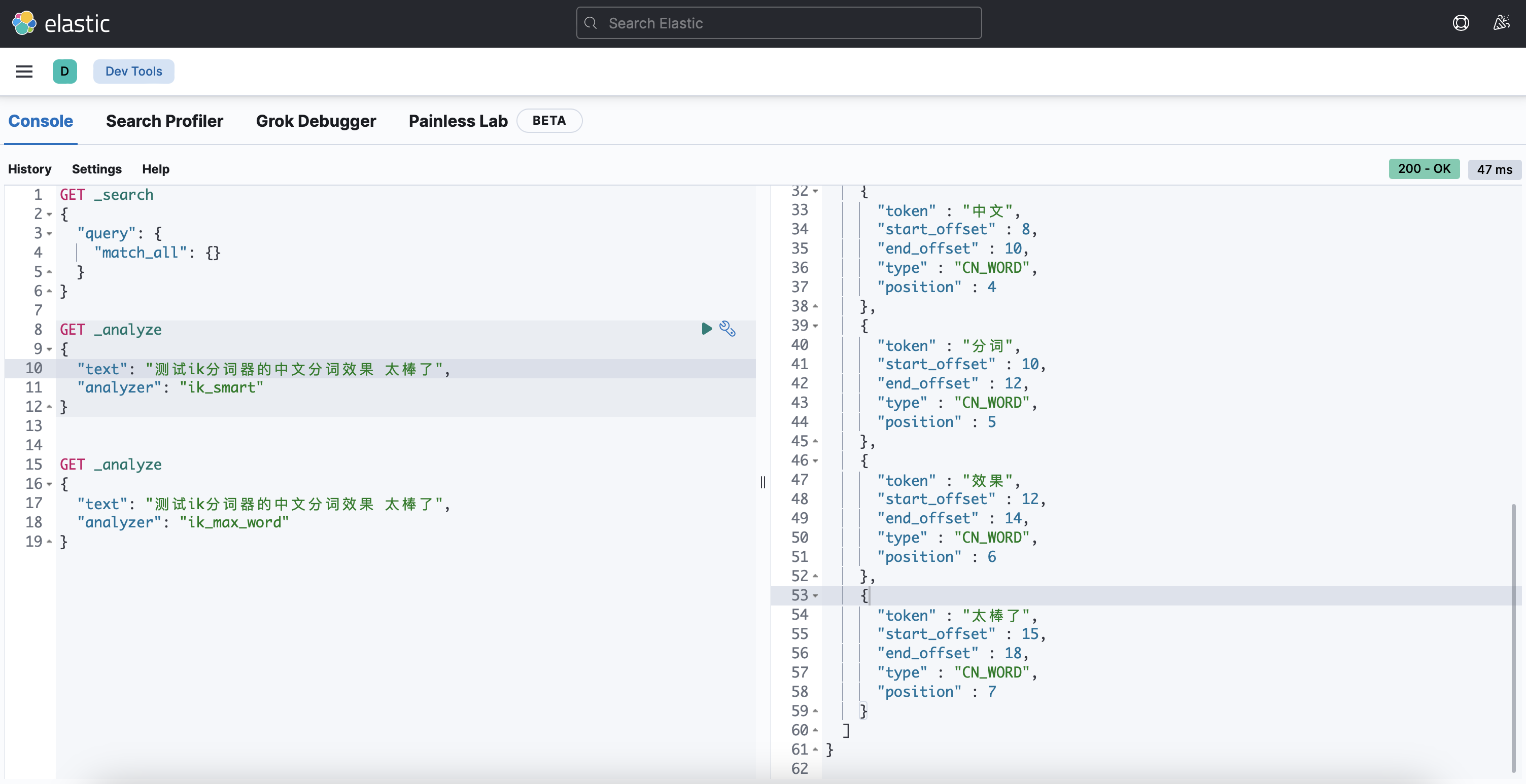The height and width of the screenshot is (784, 1526).
Task: Open the wrench request options menu
Action: pos(727,329)
